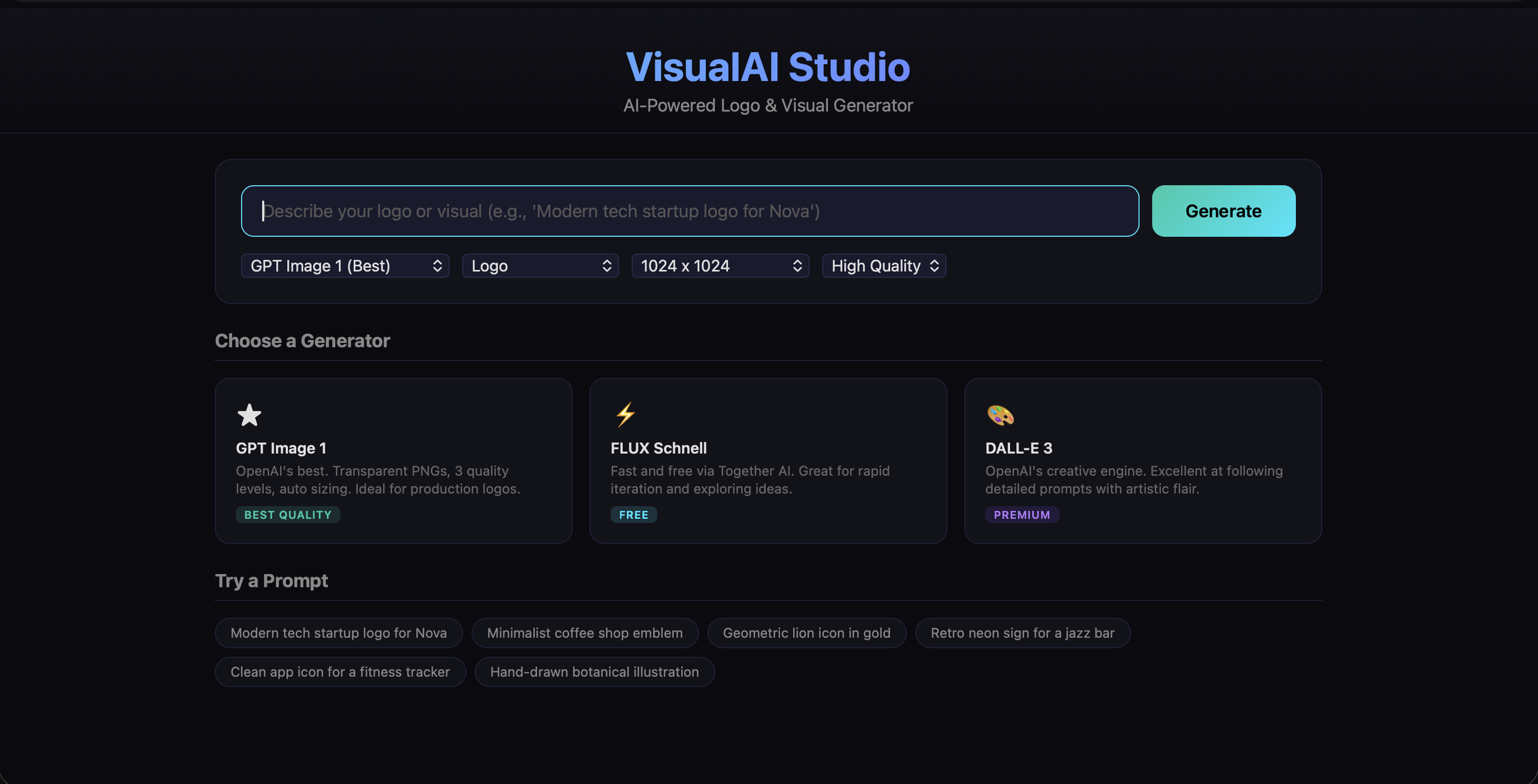The width and height of the screenshot is (1538, 784).
Task: Focus the logo description input field
Action: (x=690, y=211)
